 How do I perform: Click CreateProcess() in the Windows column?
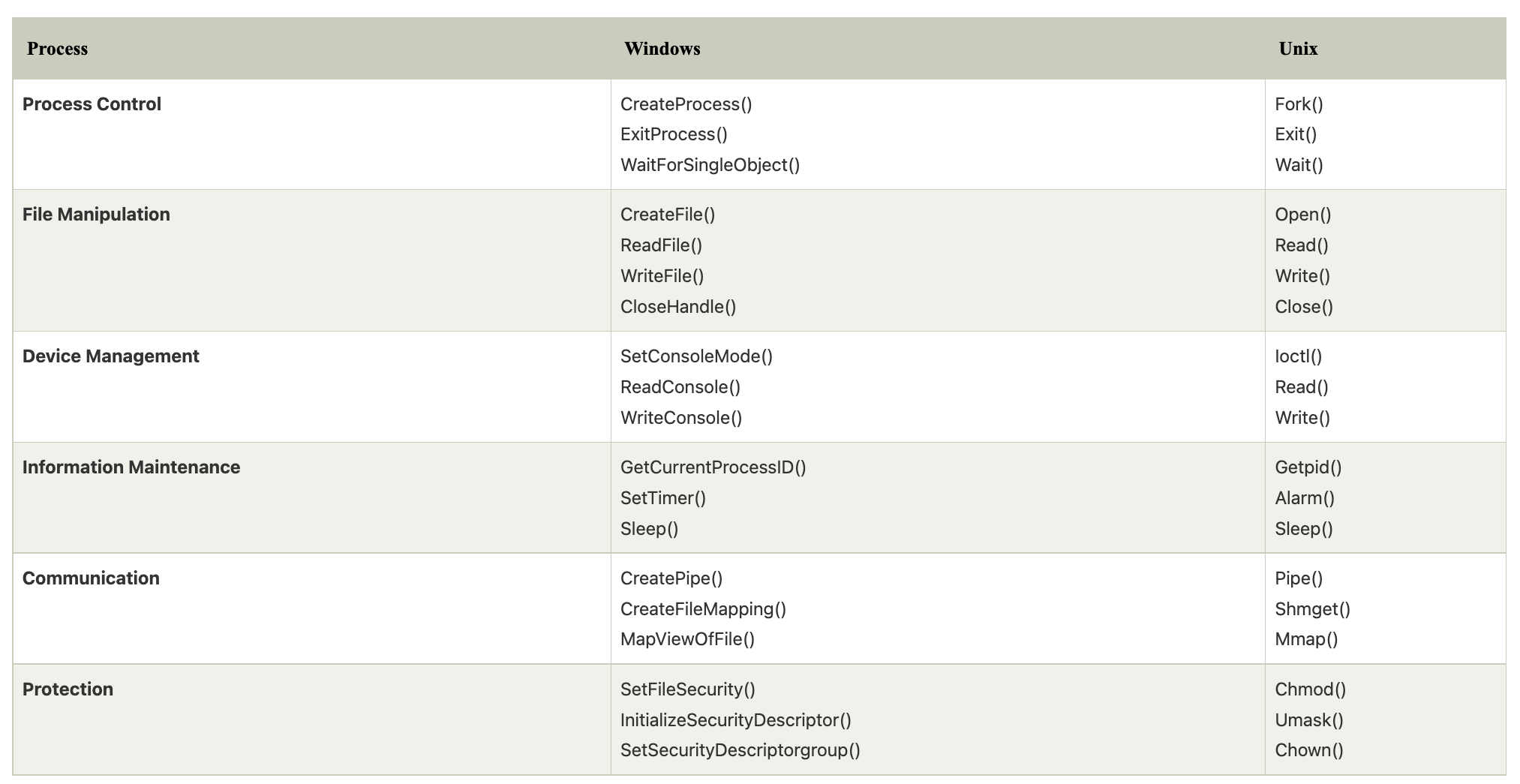tap(686, 104)
